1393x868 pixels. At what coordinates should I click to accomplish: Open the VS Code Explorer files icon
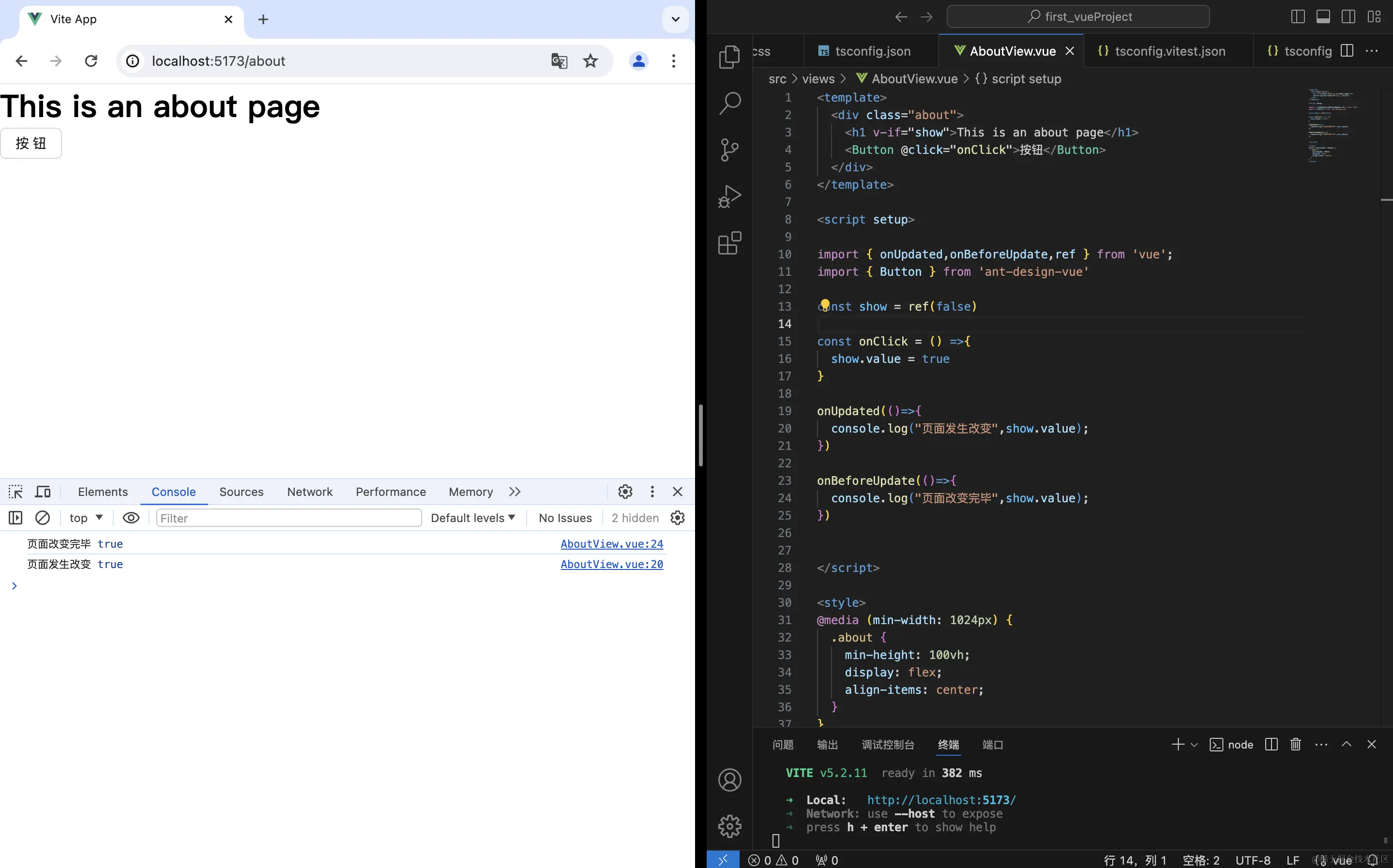click(x=729, y=57)
